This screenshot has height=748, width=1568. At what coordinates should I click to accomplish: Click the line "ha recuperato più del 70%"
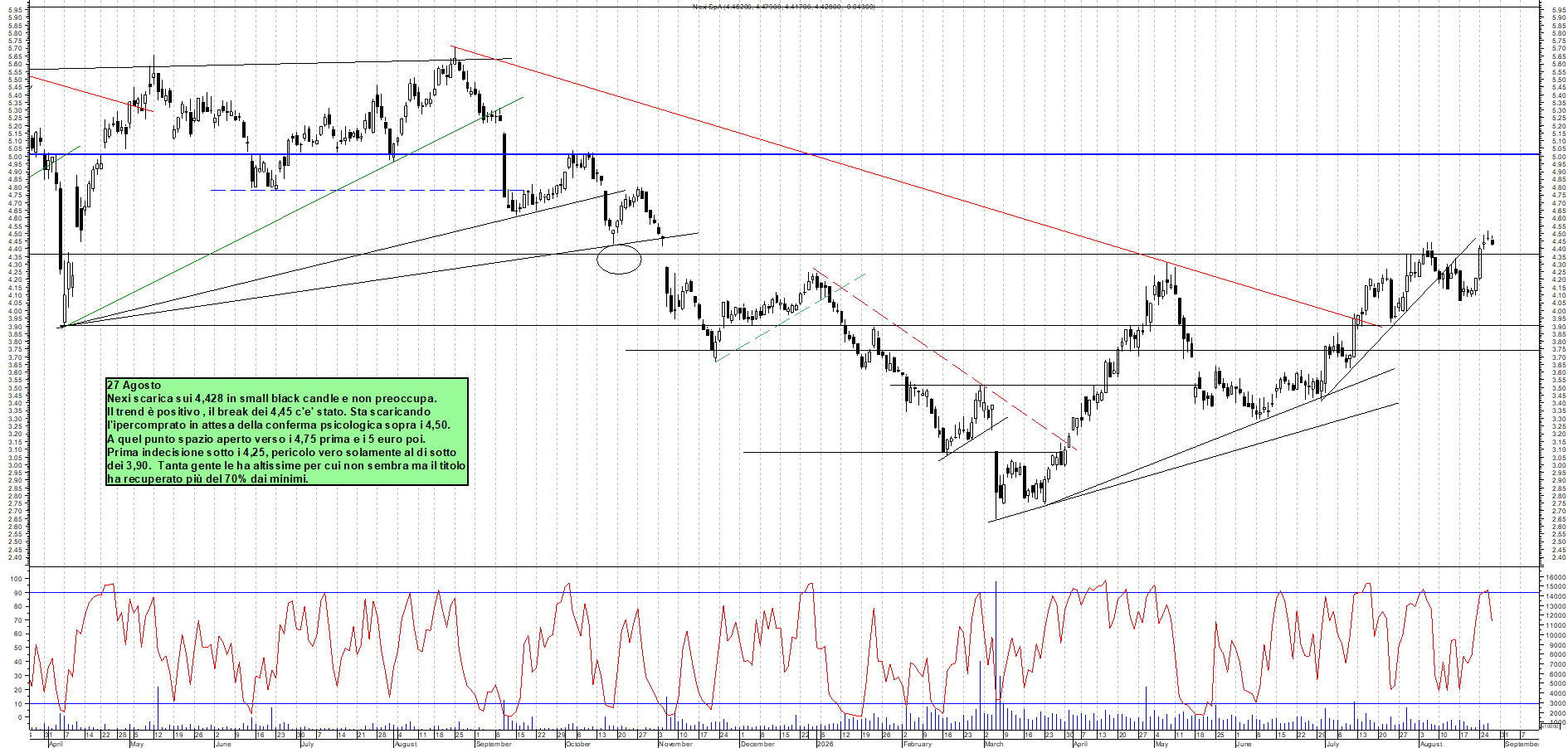click(x=208, y=478)
